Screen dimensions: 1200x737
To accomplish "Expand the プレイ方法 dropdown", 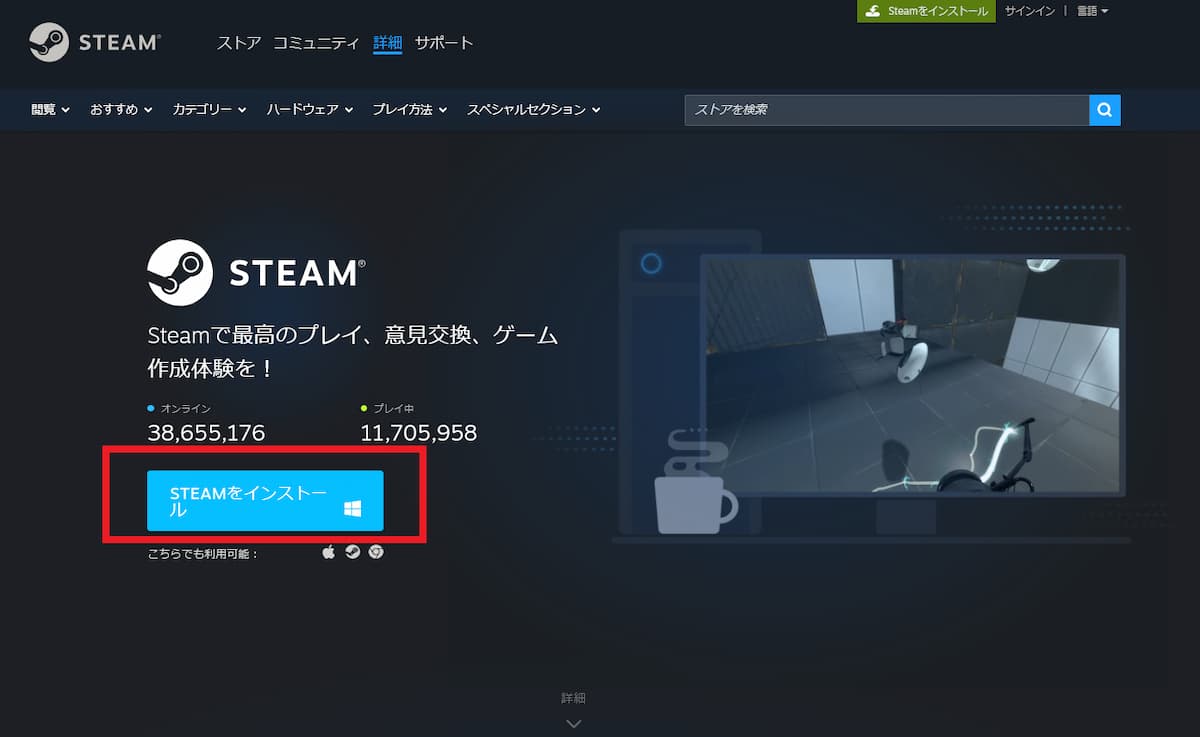I will [410, 110].
